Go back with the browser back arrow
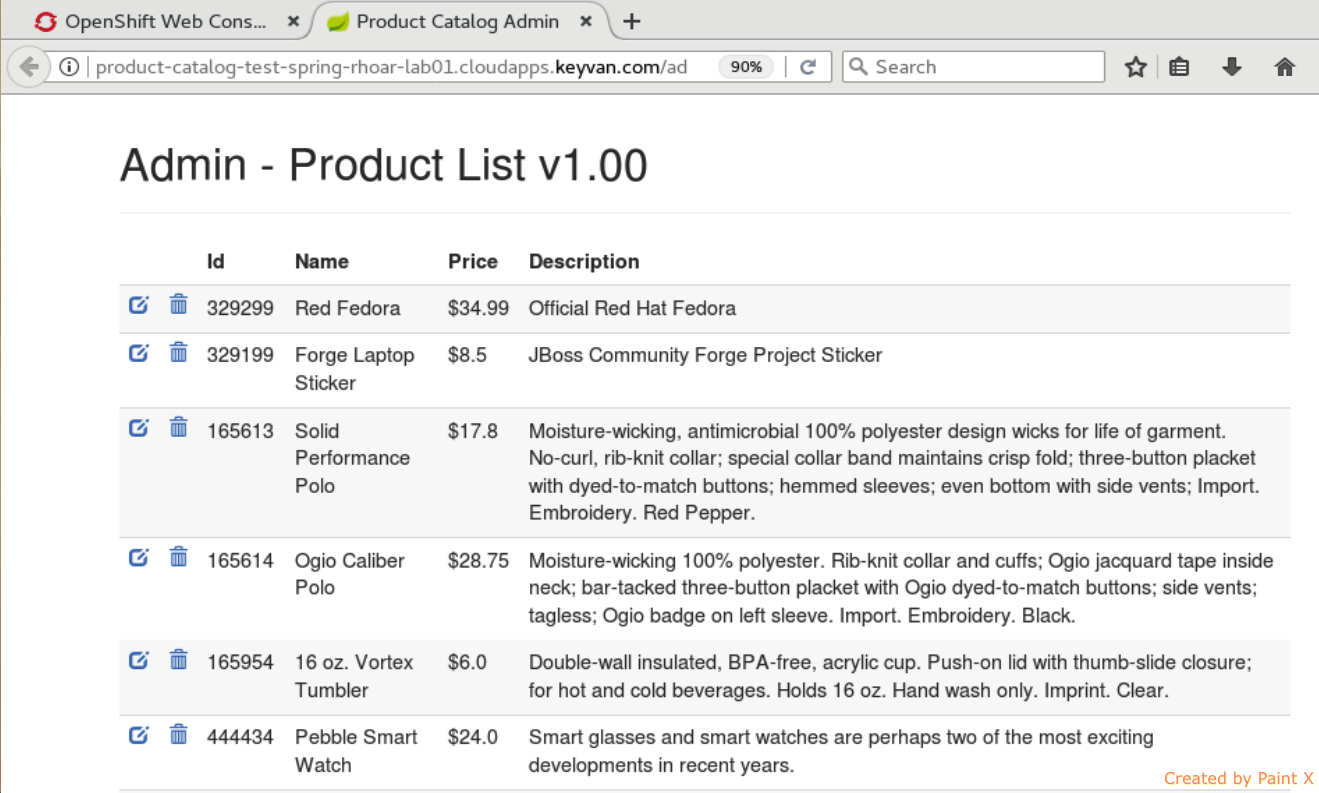Viewport: 1319px width, 793px height. point(29,67)
